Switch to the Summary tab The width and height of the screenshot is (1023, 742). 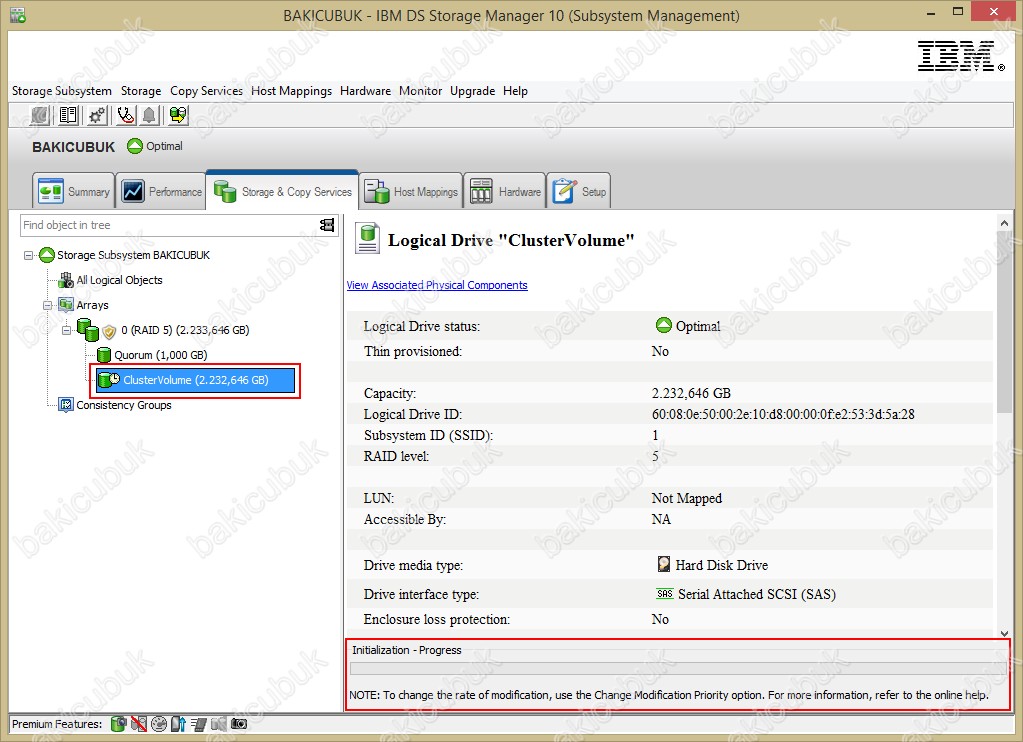coord(74,191)
